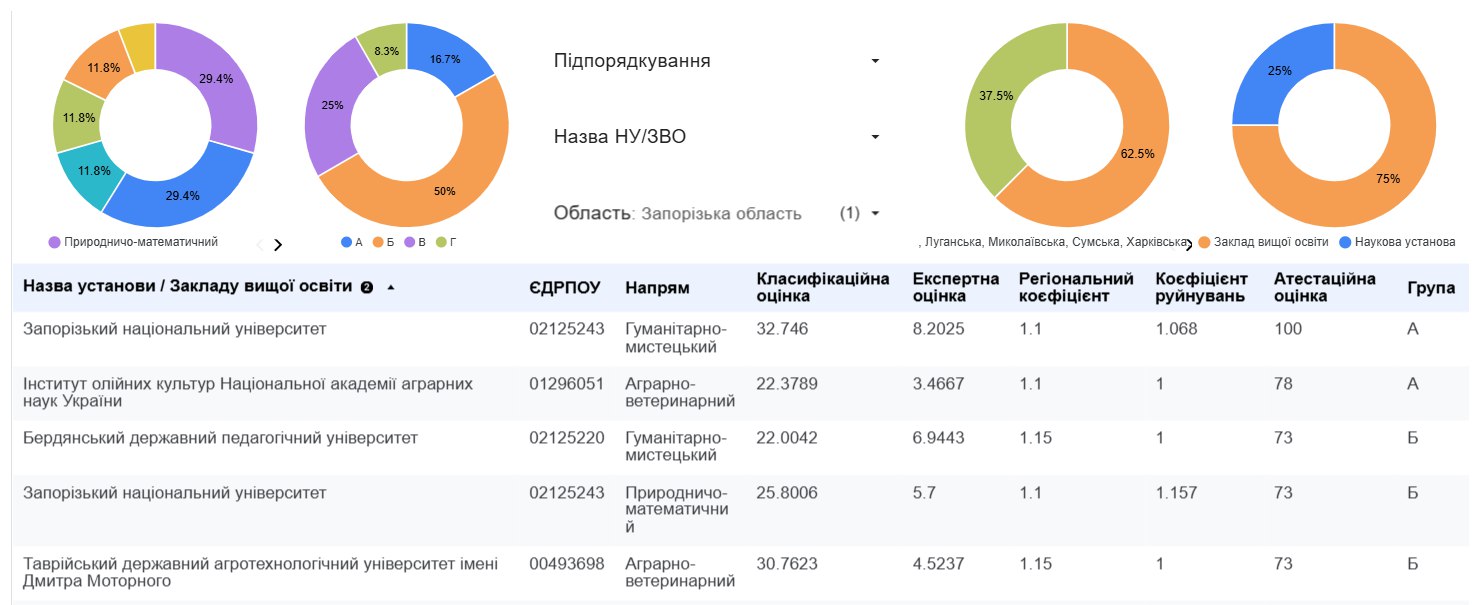1484x605 pixels.
Task: Click next arrow in first chart legend
Action: click(x=278, y=244)
